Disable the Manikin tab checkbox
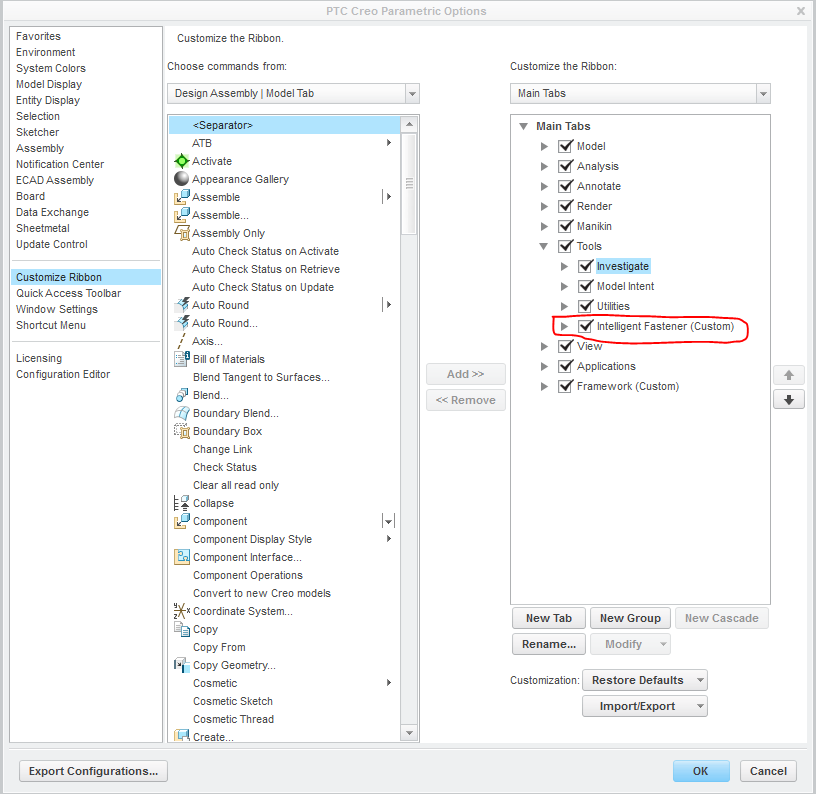 coord(565,226)
